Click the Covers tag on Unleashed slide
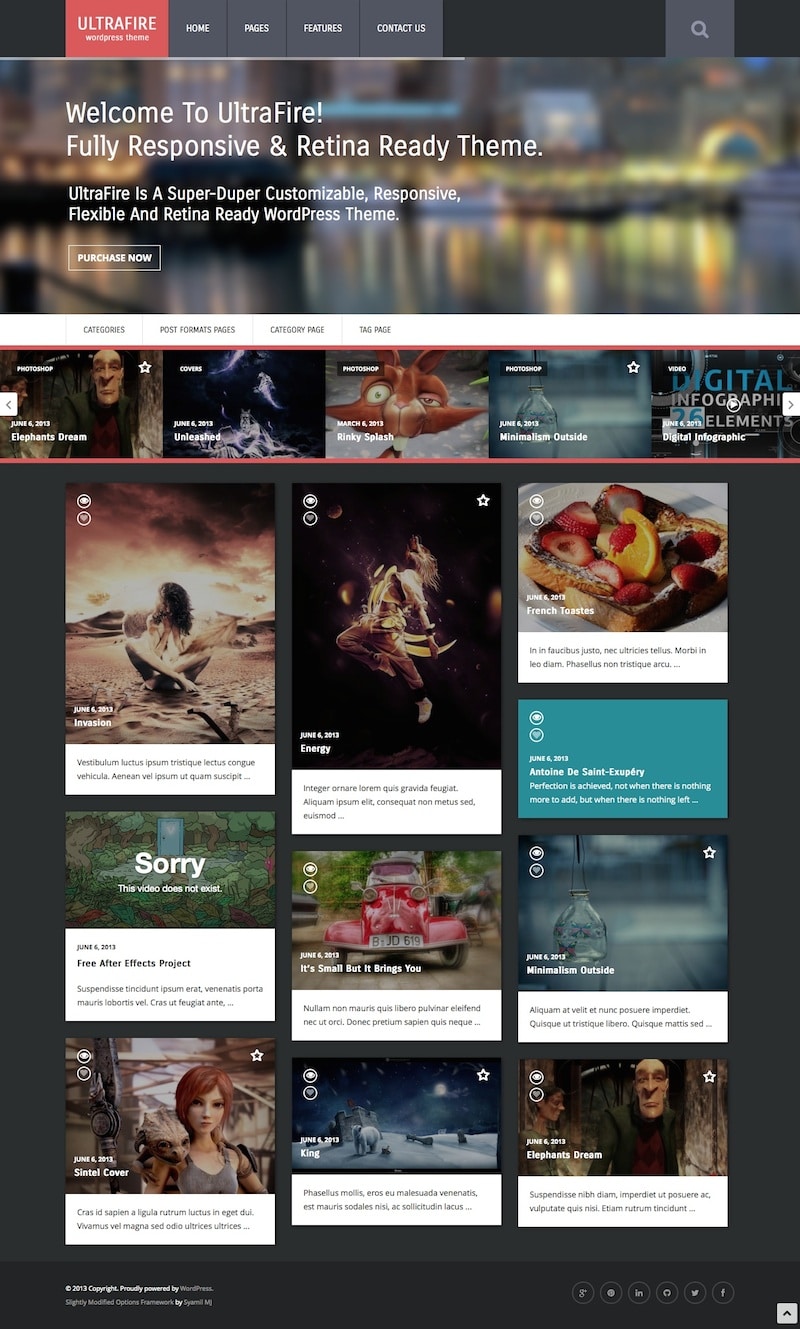Image resolution: width=800 pixels, height=1329 pixels. point(191,369)
